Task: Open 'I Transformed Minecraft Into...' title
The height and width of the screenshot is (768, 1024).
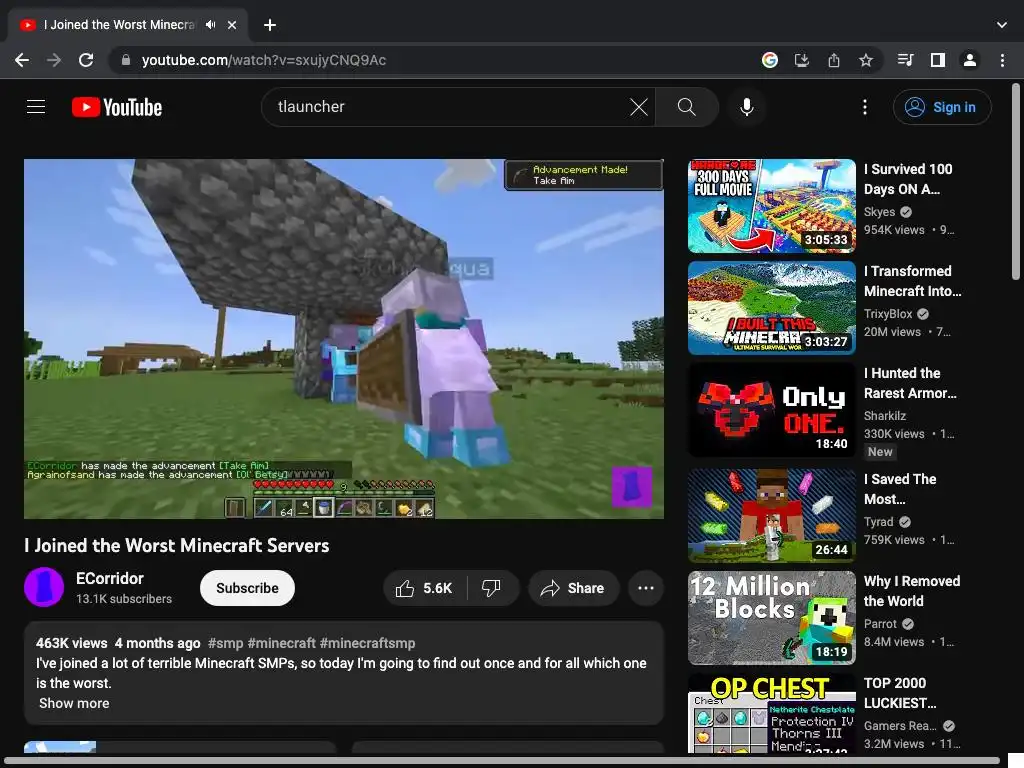Action: point(913,281)
